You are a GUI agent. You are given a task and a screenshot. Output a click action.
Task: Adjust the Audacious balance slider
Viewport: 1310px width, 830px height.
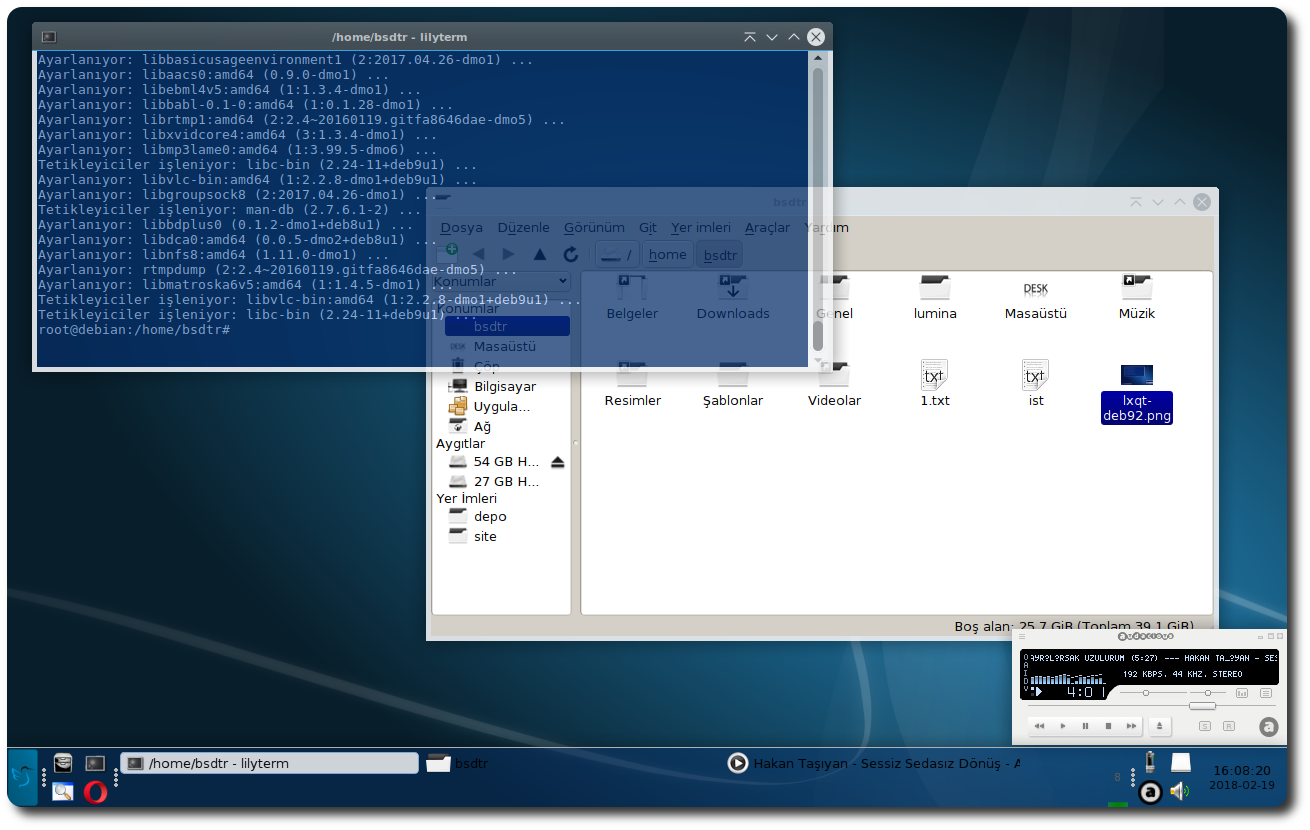(x=1209, y=693)
